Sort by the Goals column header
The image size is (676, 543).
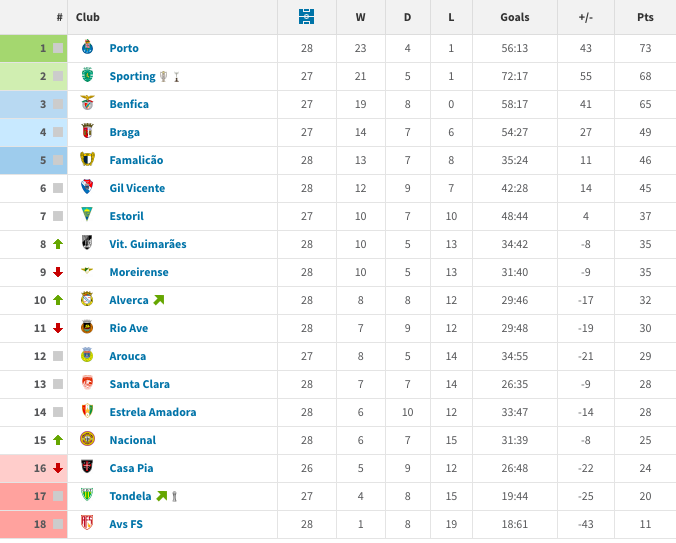tap(515, 17)
